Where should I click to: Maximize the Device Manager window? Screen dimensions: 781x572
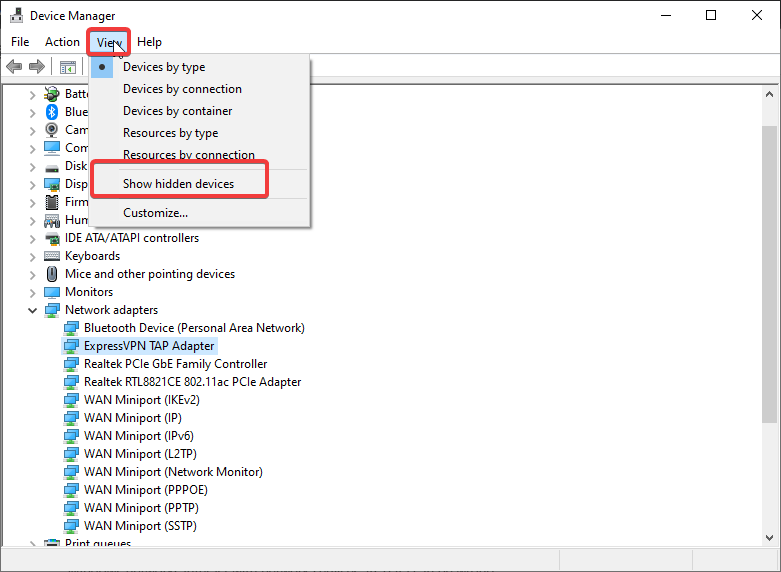[x=711, y=15]
